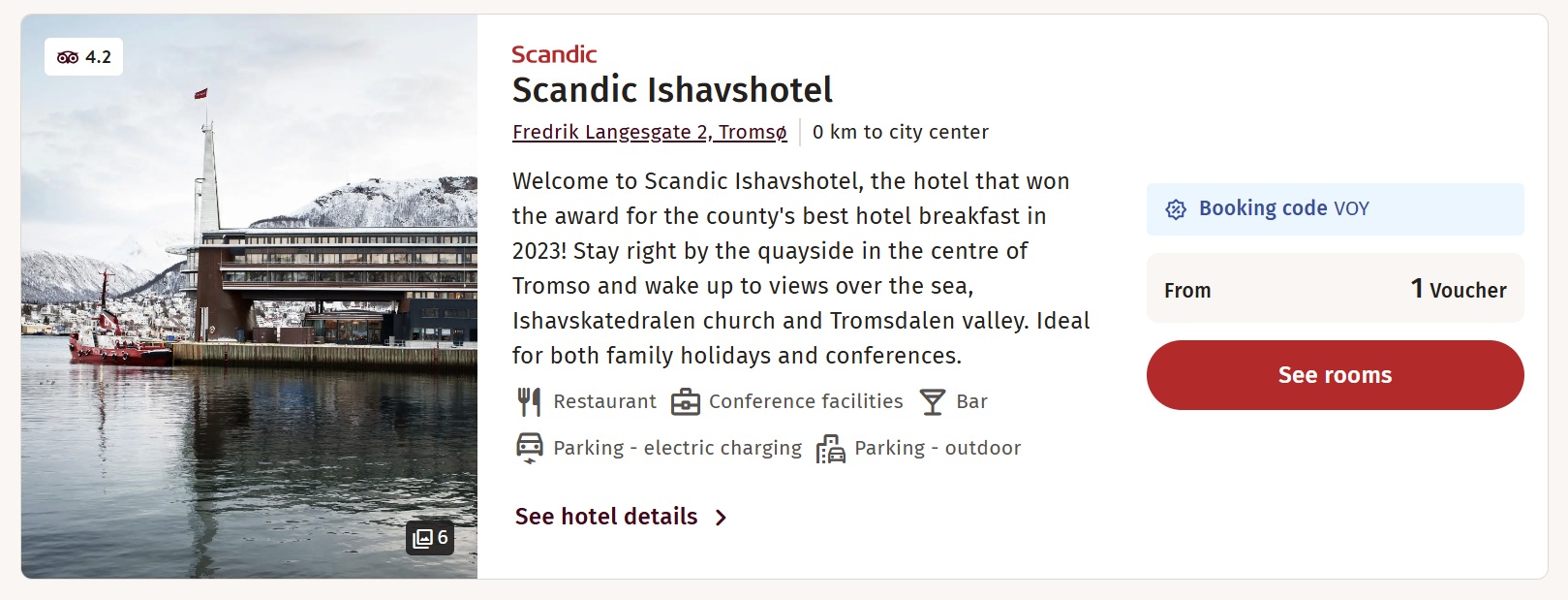1568x600 pixels.
Task: Click the booking code badge icon
Action: (1176, 209)
